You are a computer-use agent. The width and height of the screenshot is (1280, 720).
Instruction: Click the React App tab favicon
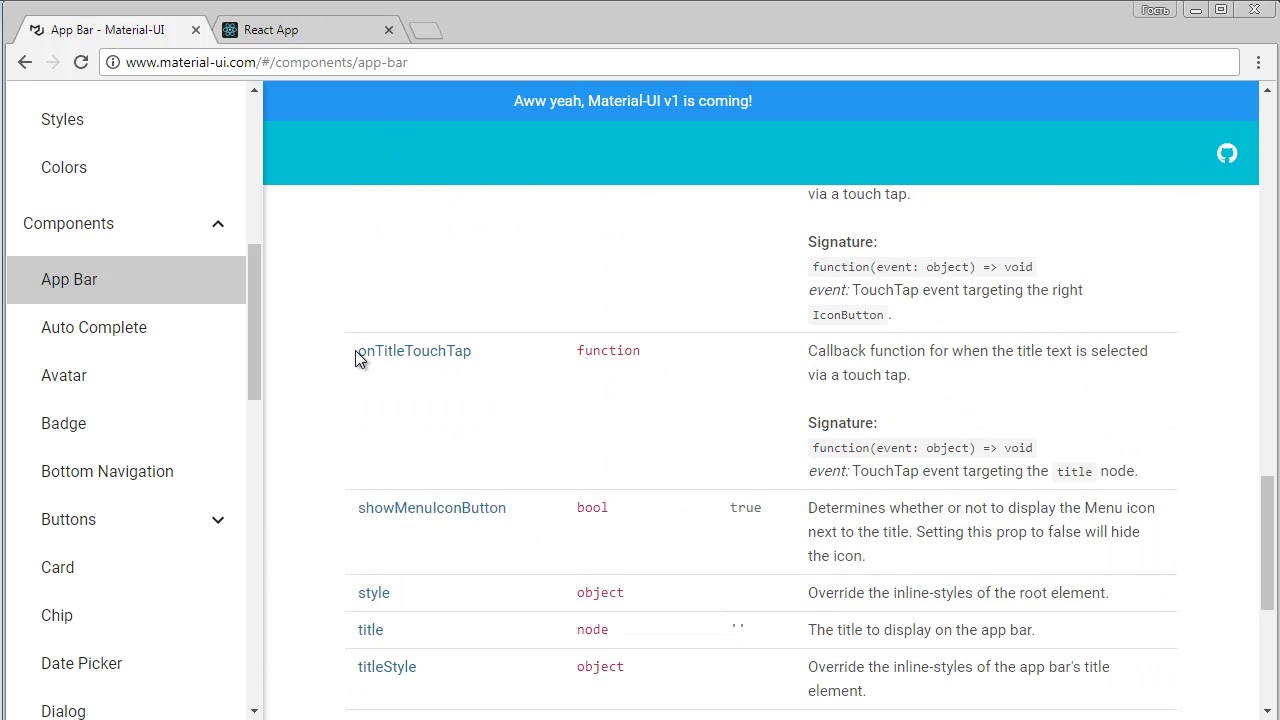230,30
